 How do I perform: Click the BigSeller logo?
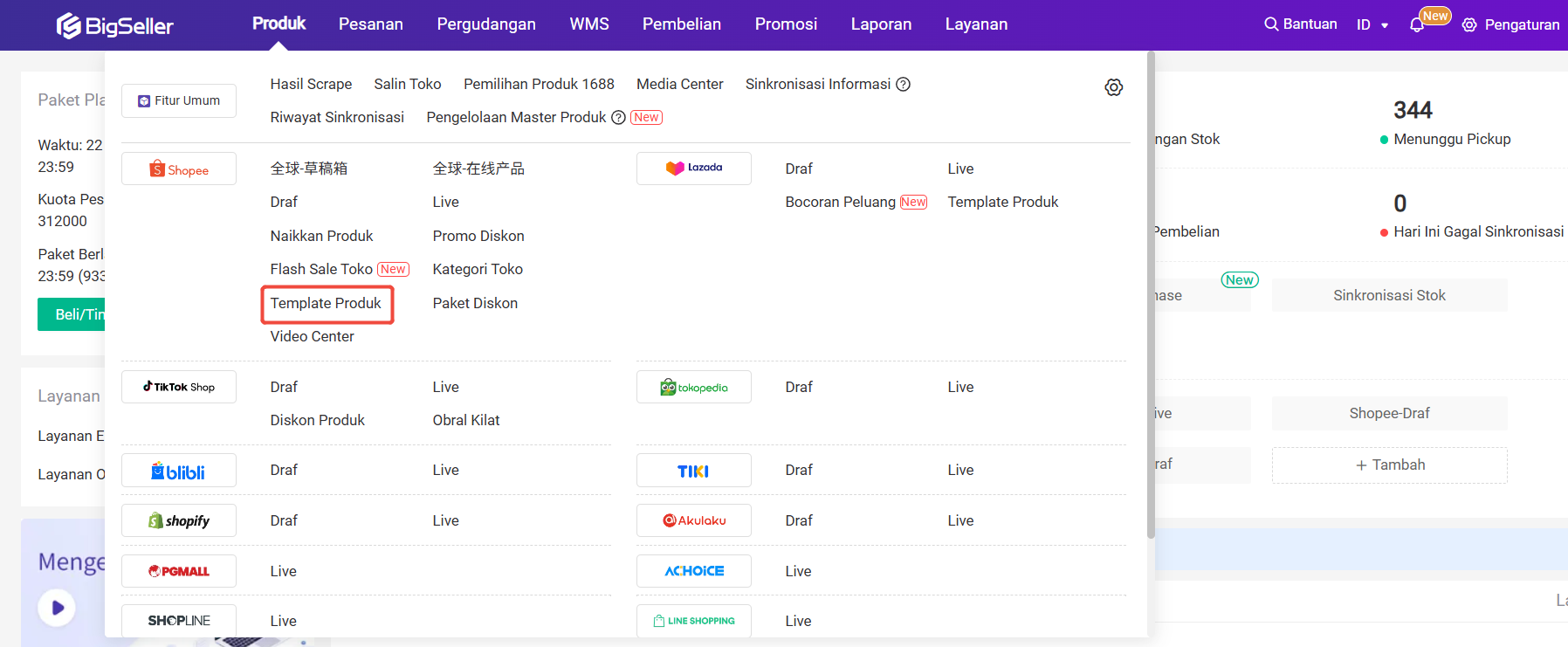114,25
